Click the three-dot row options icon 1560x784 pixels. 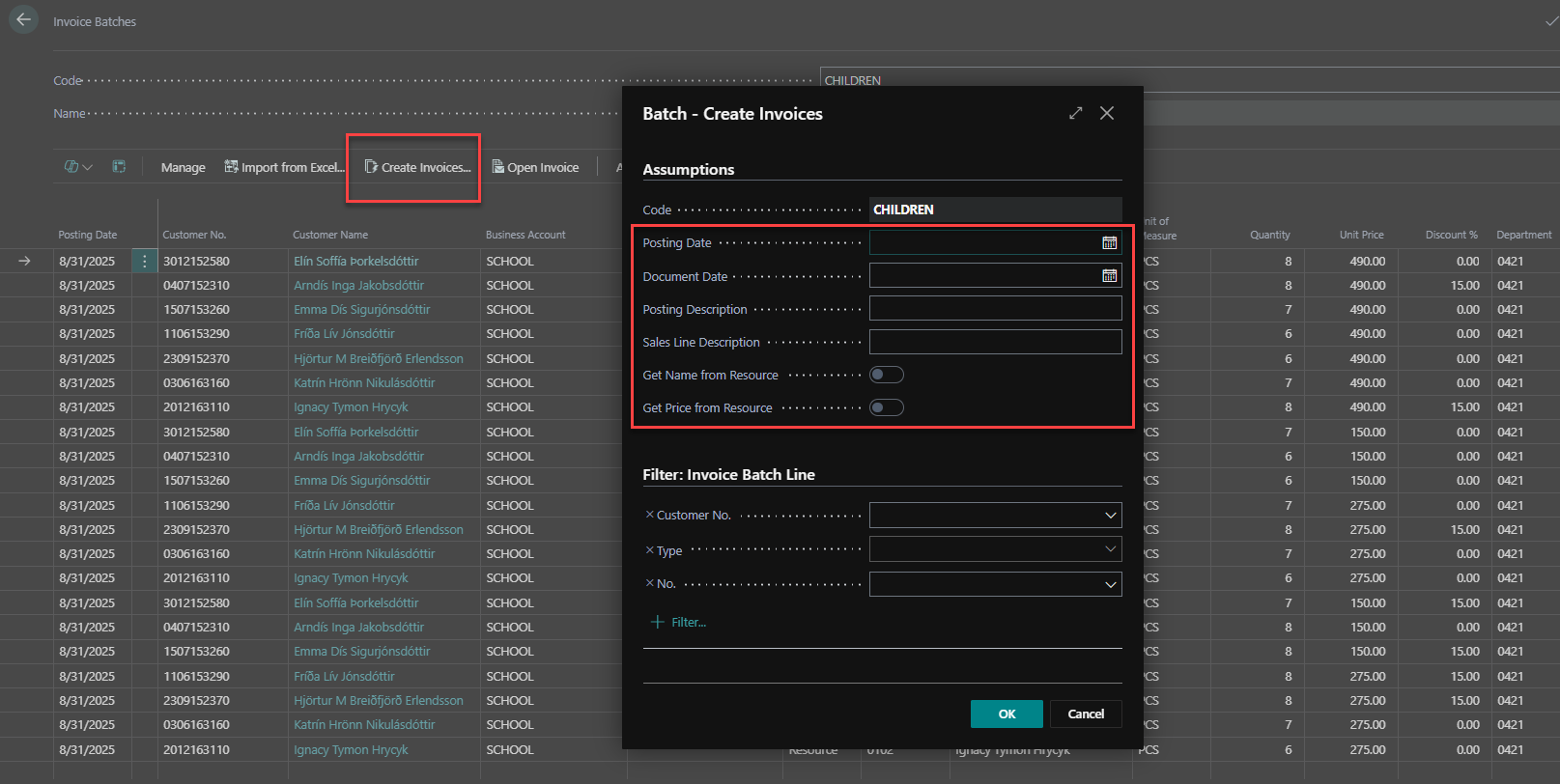pos(144,261)
